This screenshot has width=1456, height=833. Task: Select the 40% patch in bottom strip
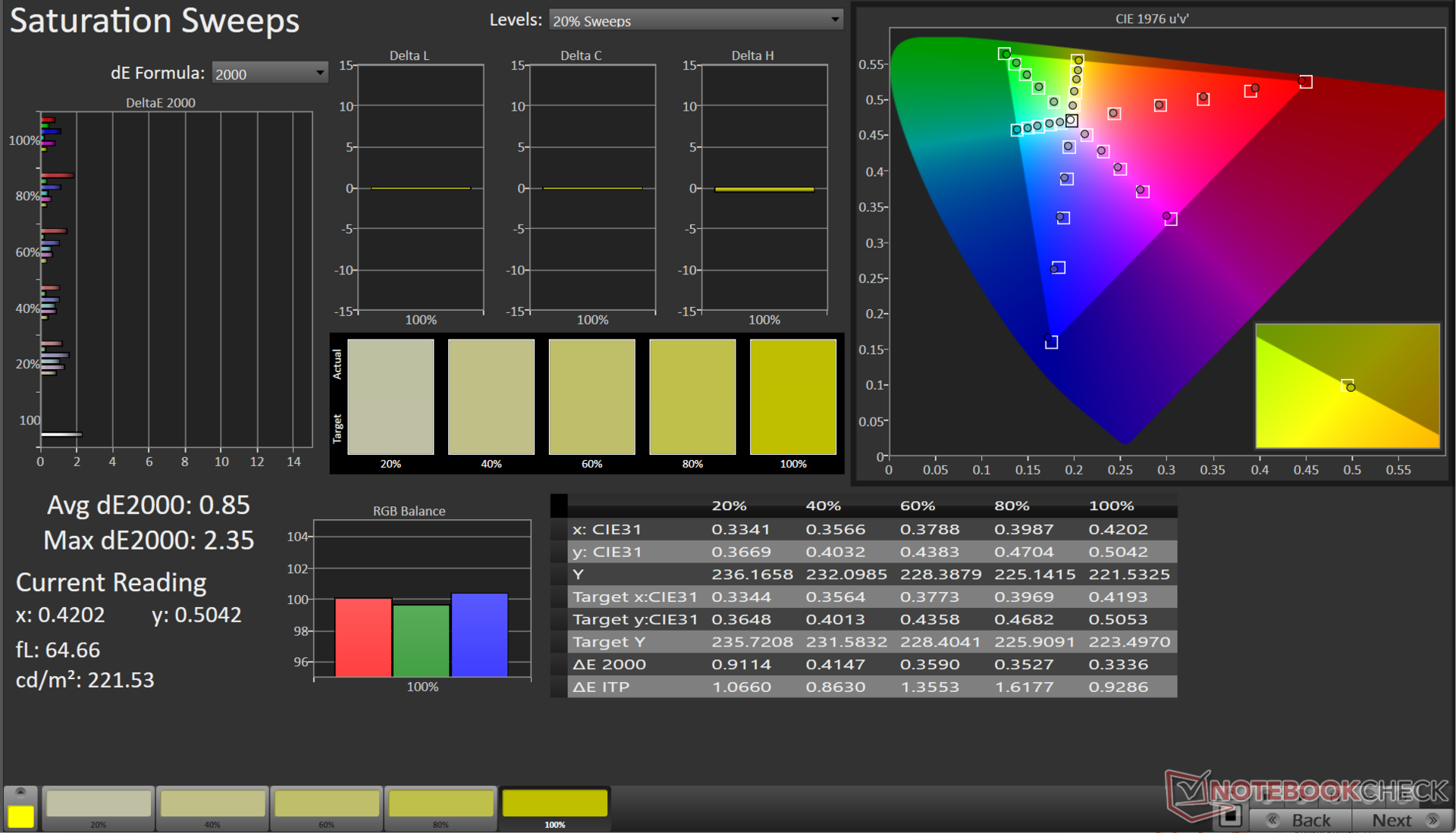click(212, 804)
